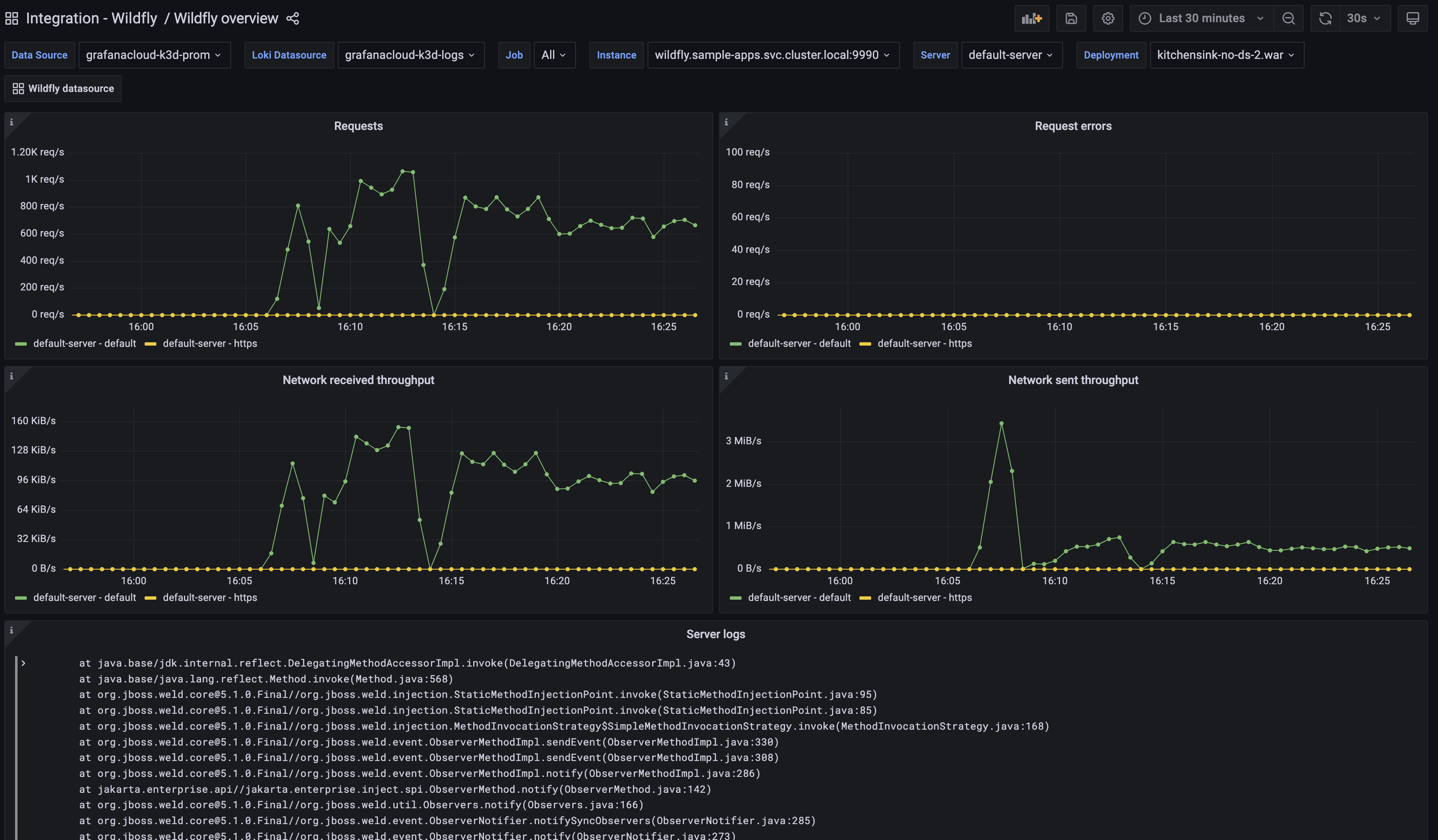This screenshot has height=840, width=1438.
Task: Expand the stack trace log line
Action: click(x=24, y=663)
